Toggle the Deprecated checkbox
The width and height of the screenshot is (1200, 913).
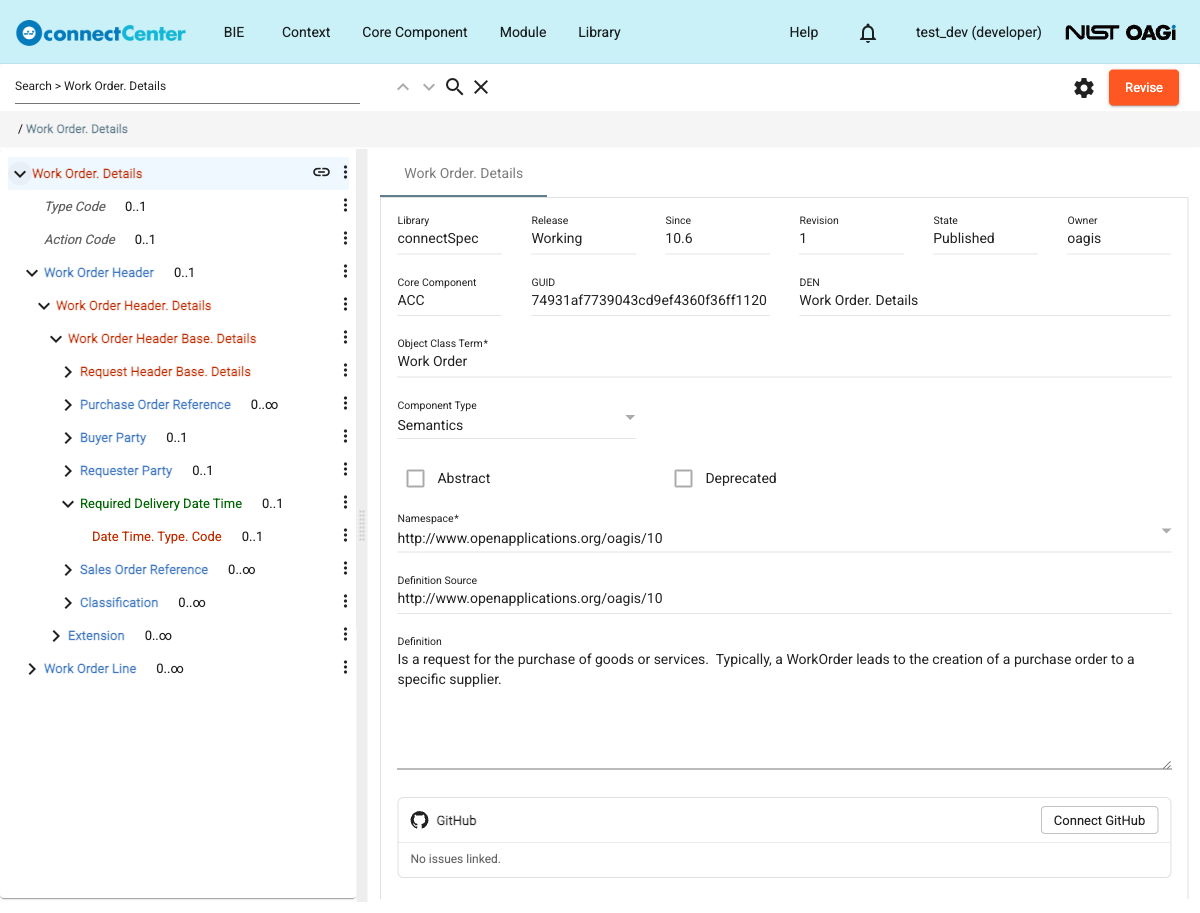point(683,478)
